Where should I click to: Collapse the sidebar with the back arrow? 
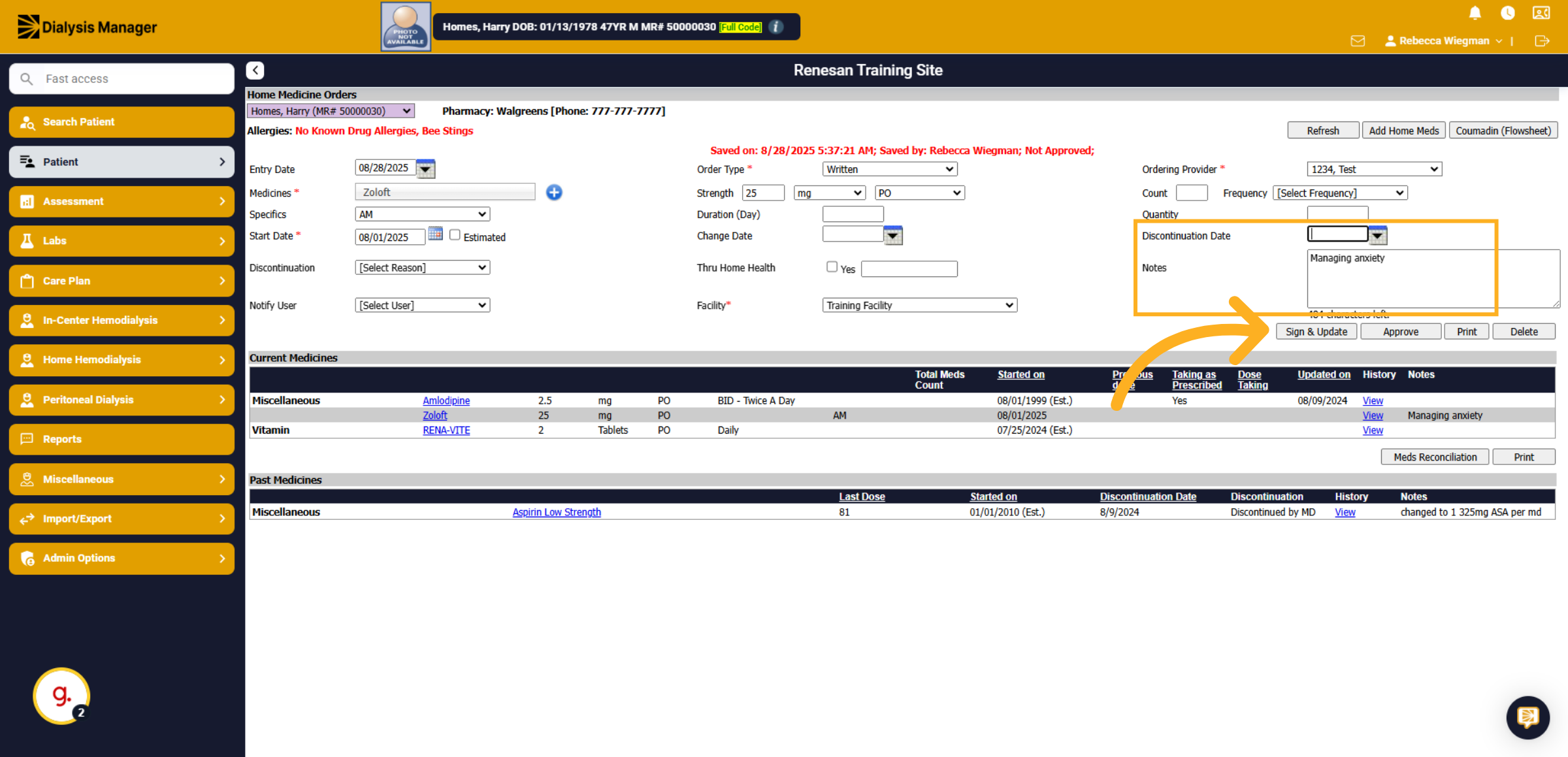(255, 70)
